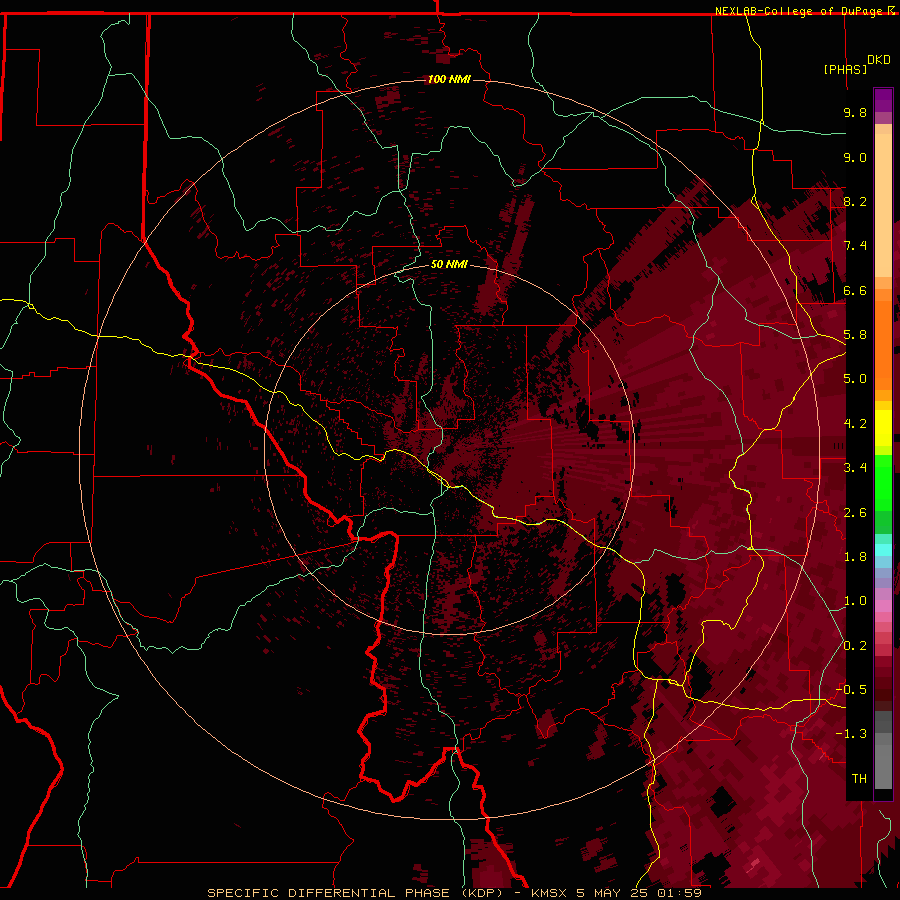Pick the purple segment of the color bar

(883, 101)
